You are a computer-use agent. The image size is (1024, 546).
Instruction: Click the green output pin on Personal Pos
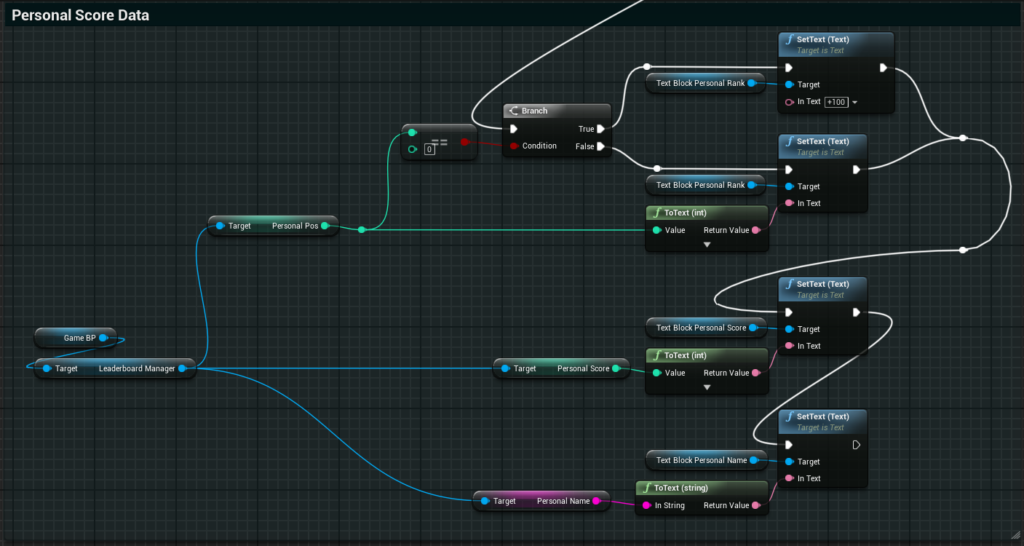[x=325, y=226]
